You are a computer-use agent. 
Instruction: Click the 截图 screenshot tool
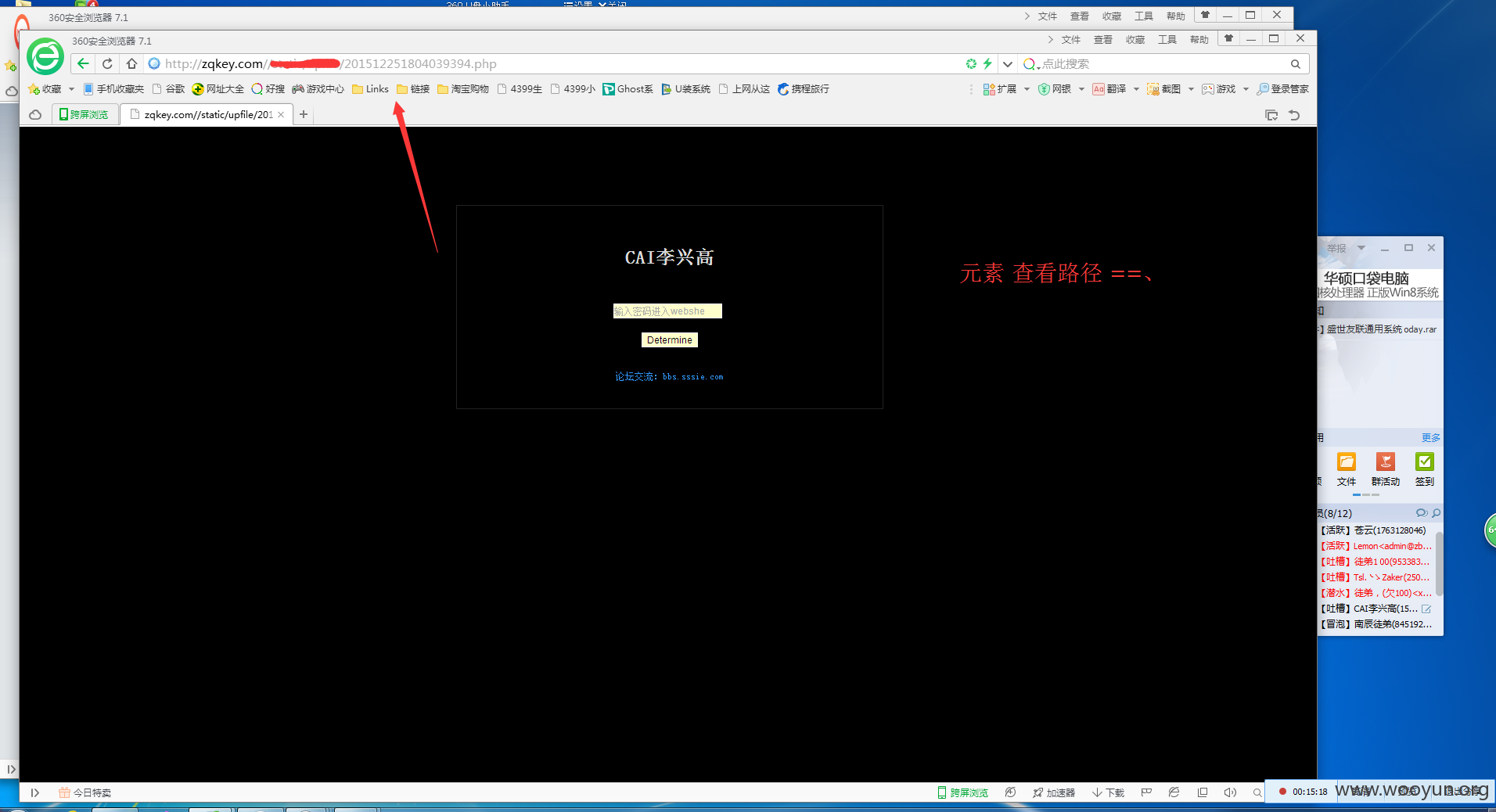[1164, 89]
